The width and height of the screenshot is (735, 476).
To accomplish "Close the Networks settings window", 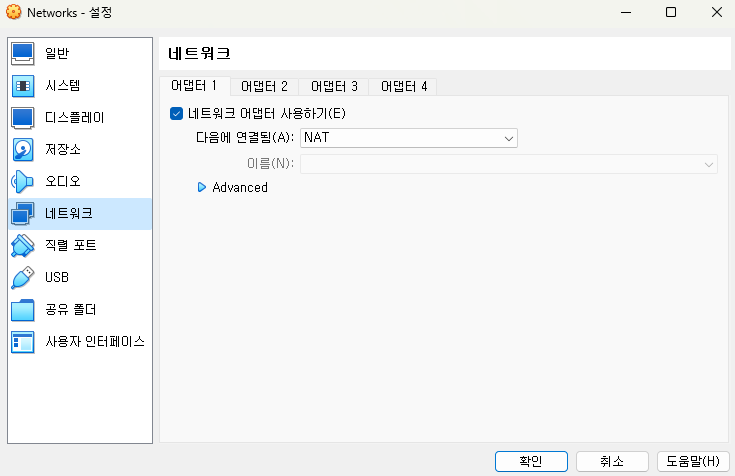I will [x=717, y=12].
